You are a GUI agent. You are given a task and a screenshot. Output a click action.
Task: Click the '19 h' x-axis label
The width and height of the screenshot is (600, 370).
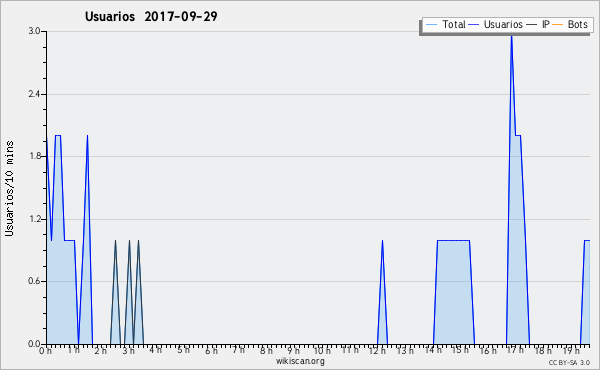[x=571, y=350]
